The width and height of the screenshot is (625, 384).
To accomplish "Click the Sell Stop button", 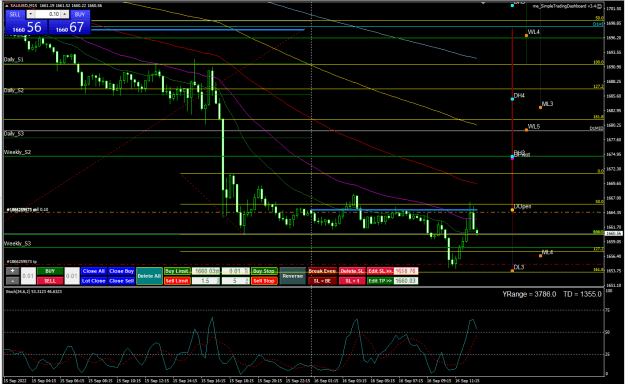I will pyautogui.click(x=264, y=281).
